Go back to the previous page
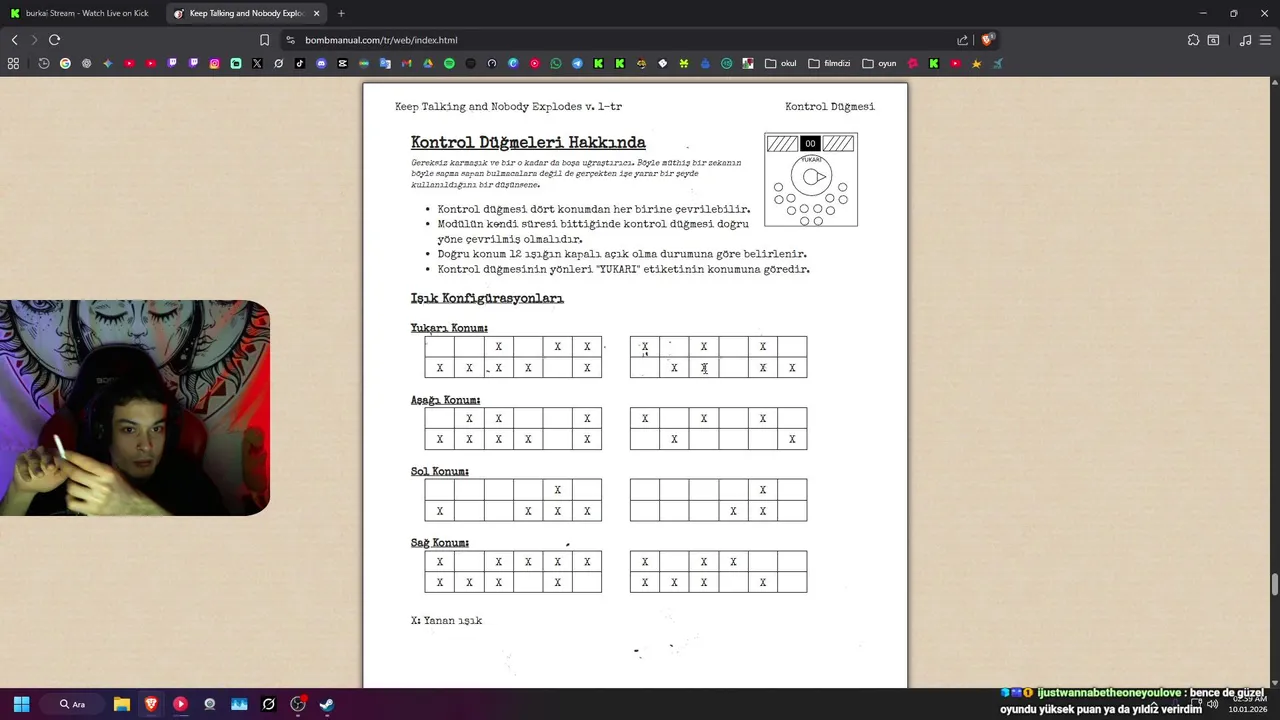 click(14, 40)
